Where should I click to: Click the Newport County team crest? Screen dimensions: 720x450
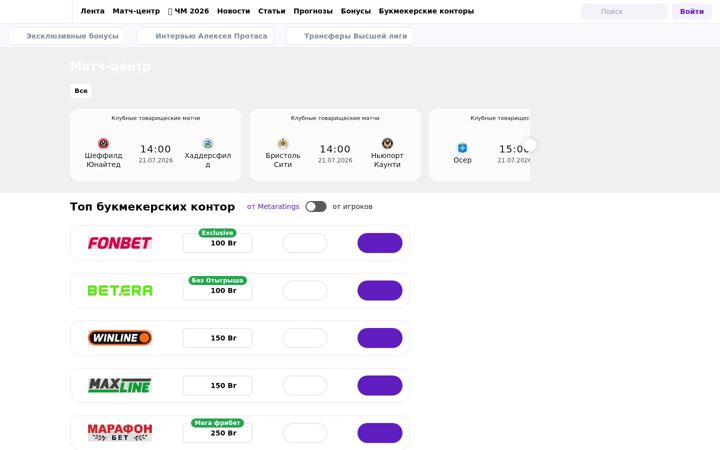(x=387, y=144)
